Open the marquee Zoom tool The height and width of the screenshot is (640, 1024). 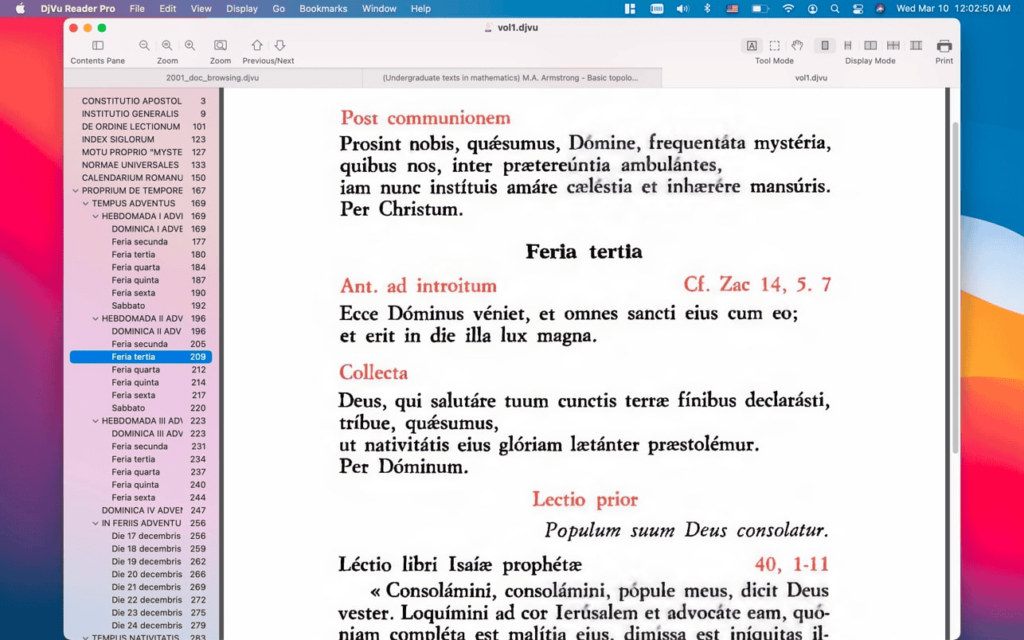point(220,45)
